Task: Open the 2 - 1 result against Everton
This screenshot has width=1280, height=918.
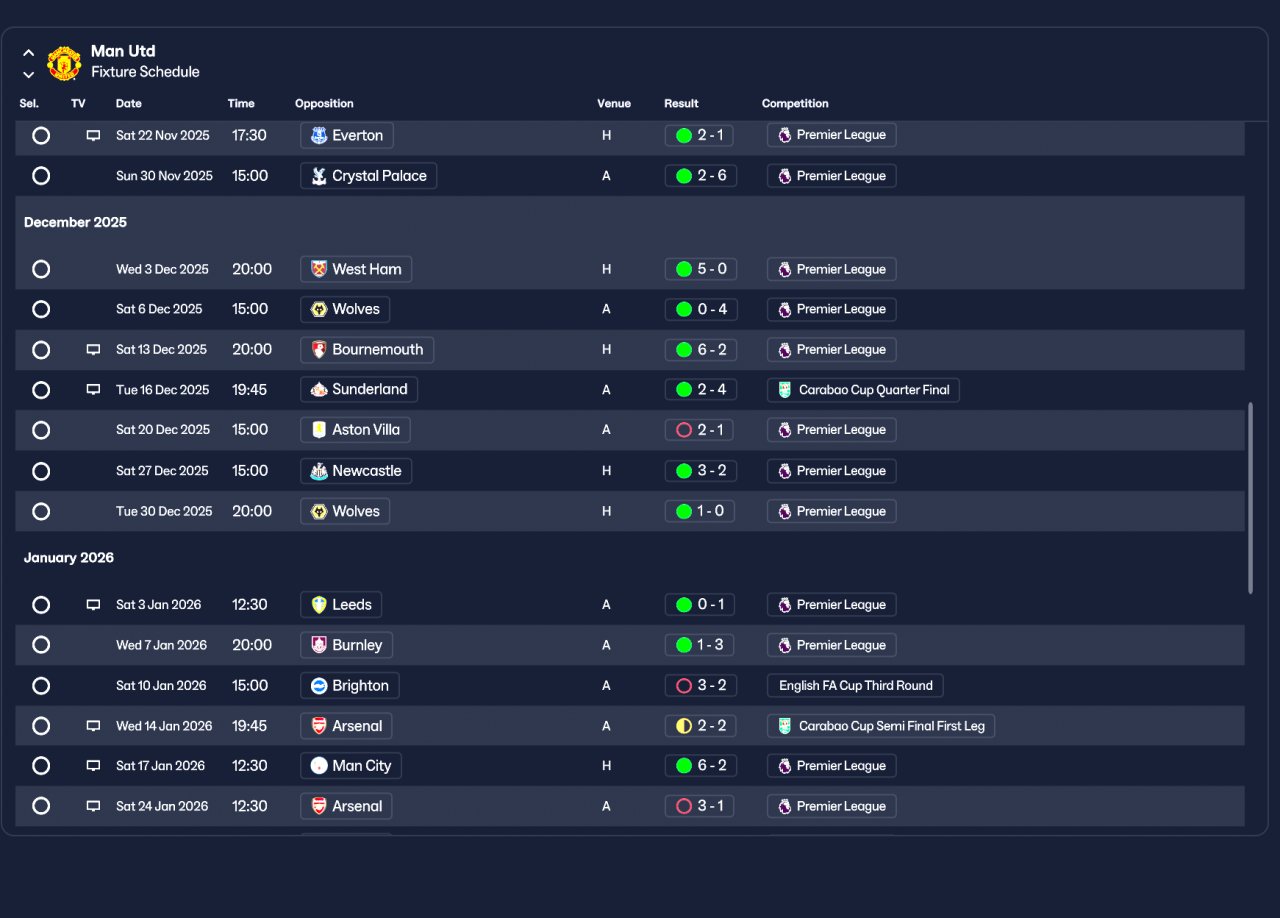Action: click(x=700, y=135)
